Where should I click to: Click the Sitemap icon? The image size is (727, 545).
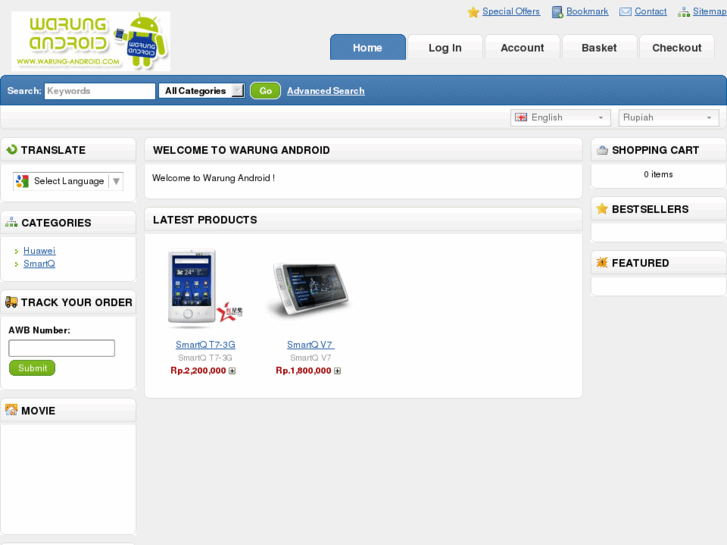683,12
